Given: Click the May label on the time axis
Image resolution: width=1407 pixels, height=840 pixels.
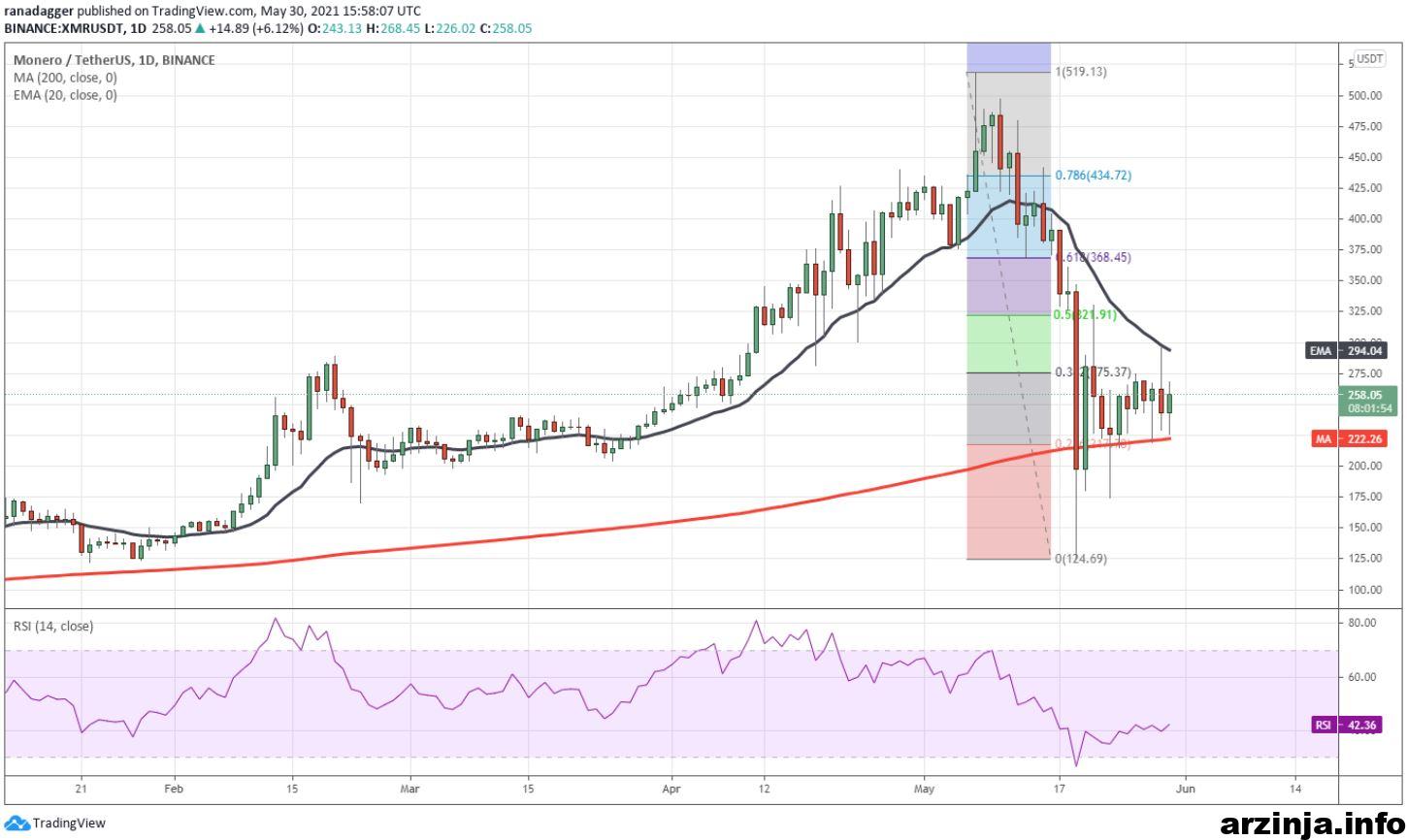Looking at the screenshot, I should click(925, 789).
